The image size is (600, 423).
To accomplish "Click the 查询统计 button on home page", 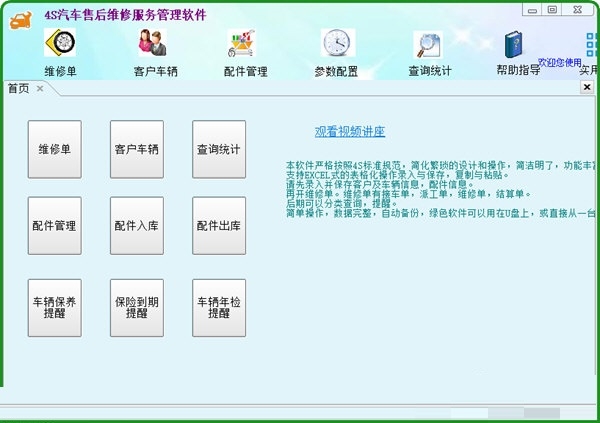I will [x=219, y=149].
